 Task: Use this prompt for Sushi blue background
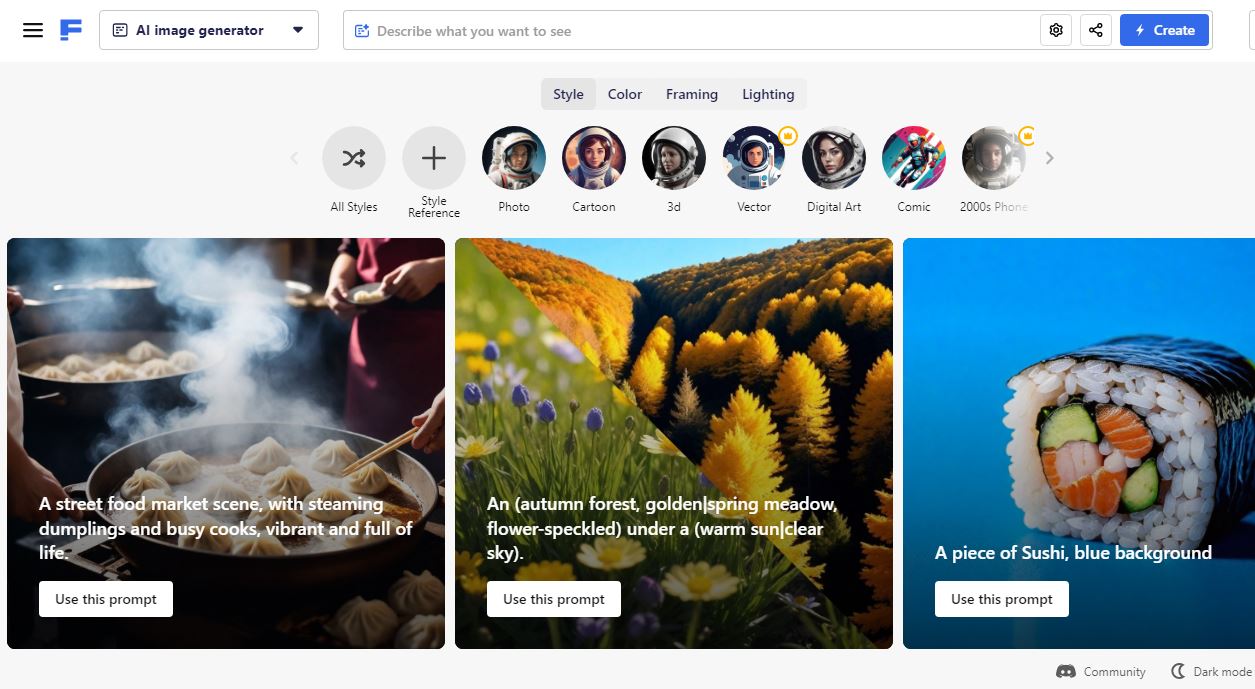[x=1002, y=599]
